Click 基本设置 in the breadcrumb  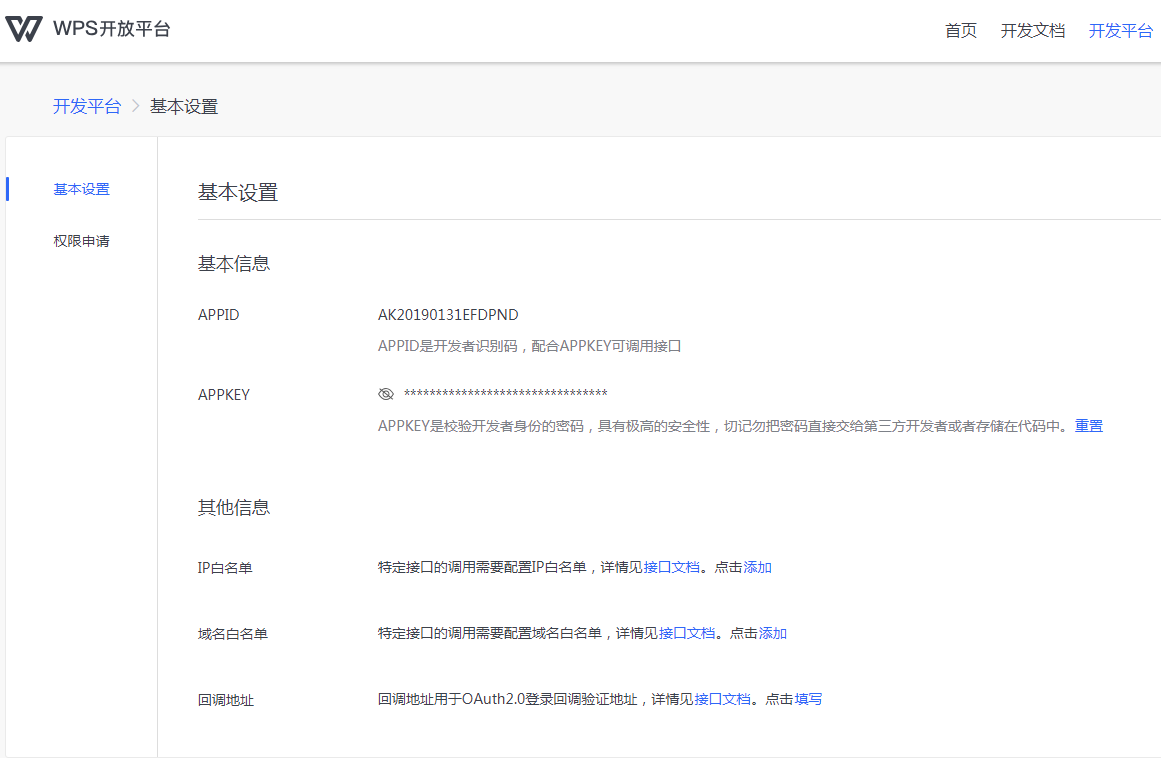click(184, 106)
